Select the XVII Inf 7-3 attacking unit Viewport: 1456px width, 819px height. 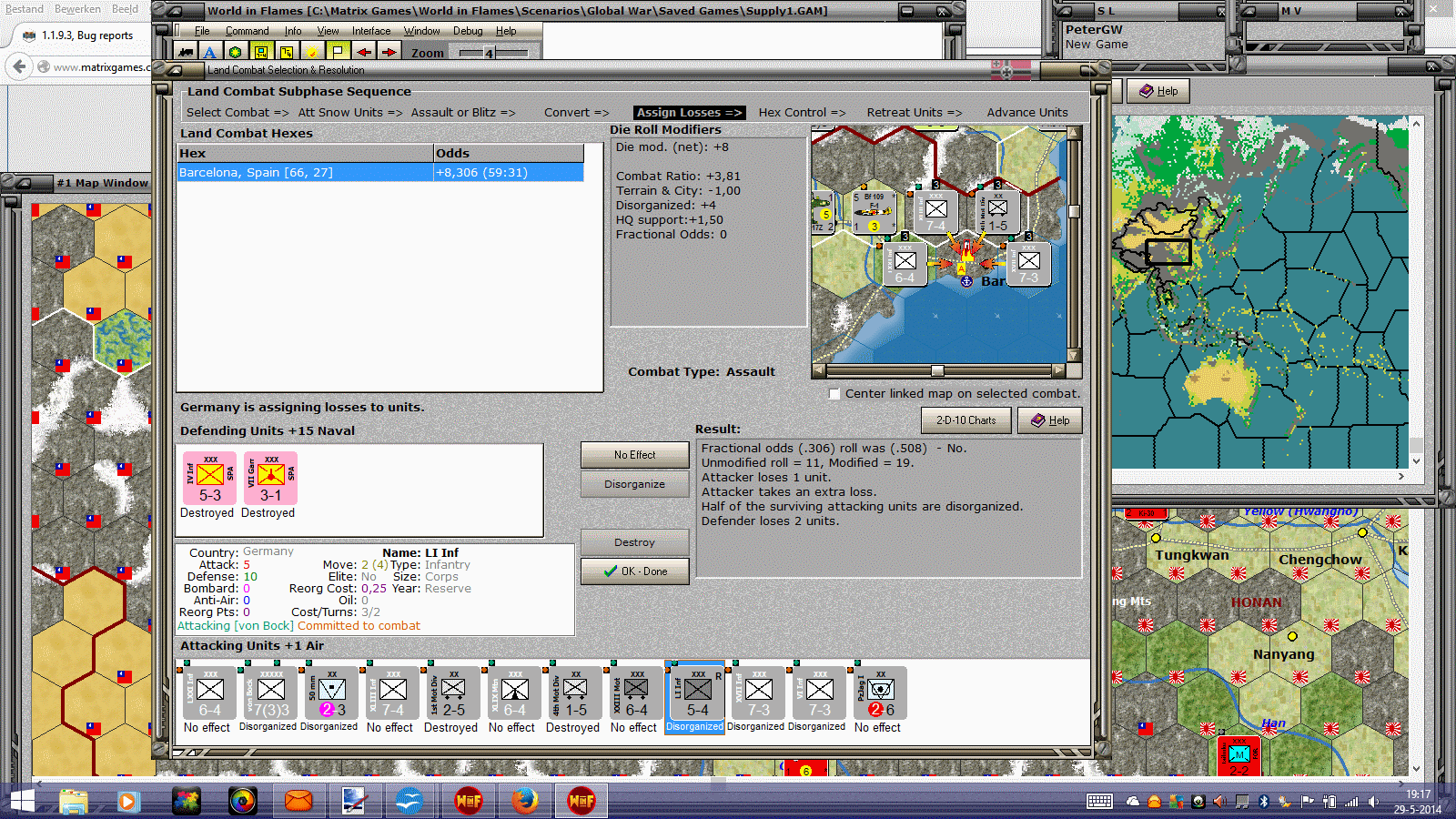[756, 693]
